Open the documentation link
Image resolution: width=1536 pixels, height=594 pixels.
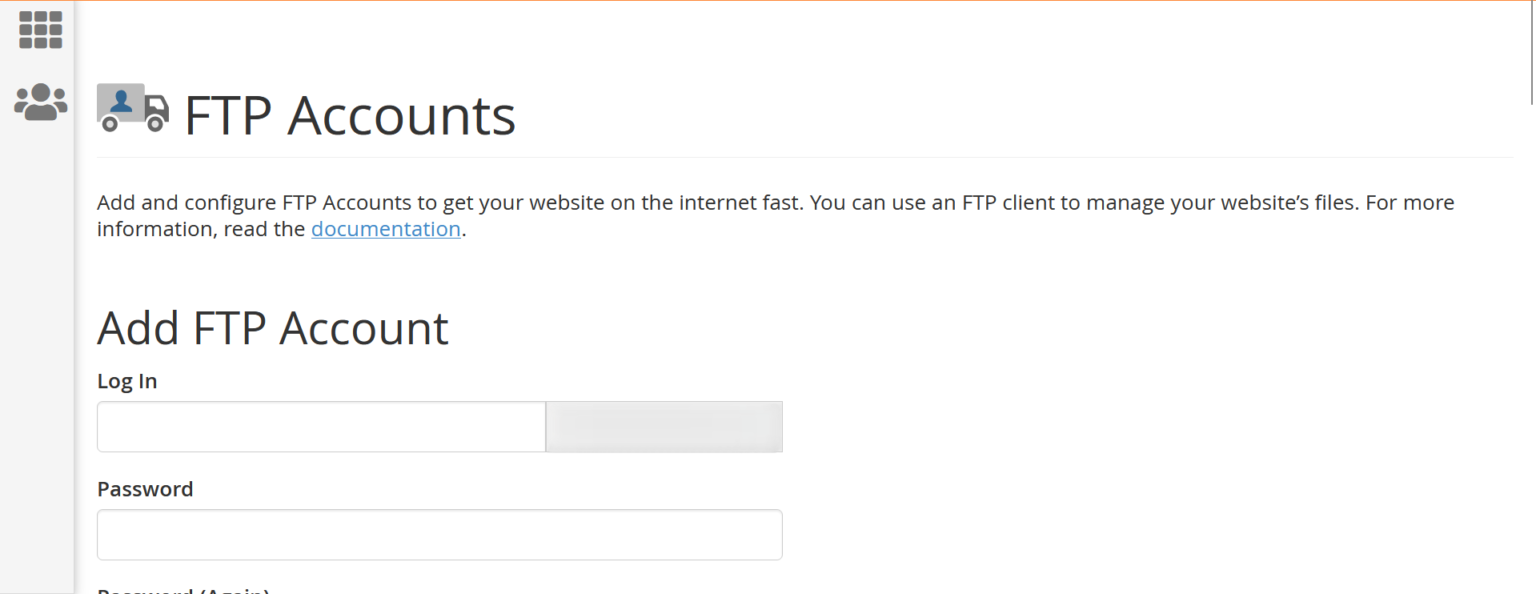point(386,229)
